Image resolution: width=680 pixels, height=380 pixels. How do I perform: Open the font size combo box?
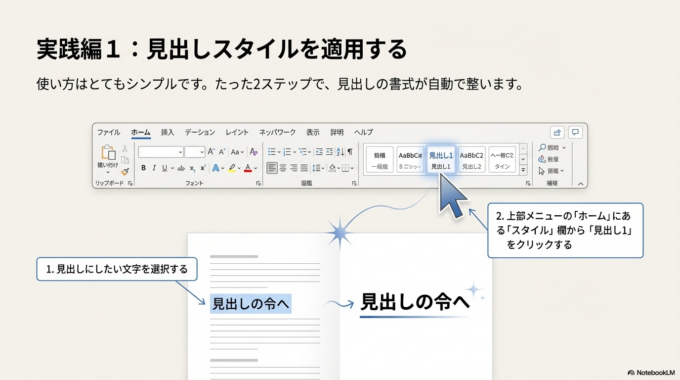click(194, 152)
